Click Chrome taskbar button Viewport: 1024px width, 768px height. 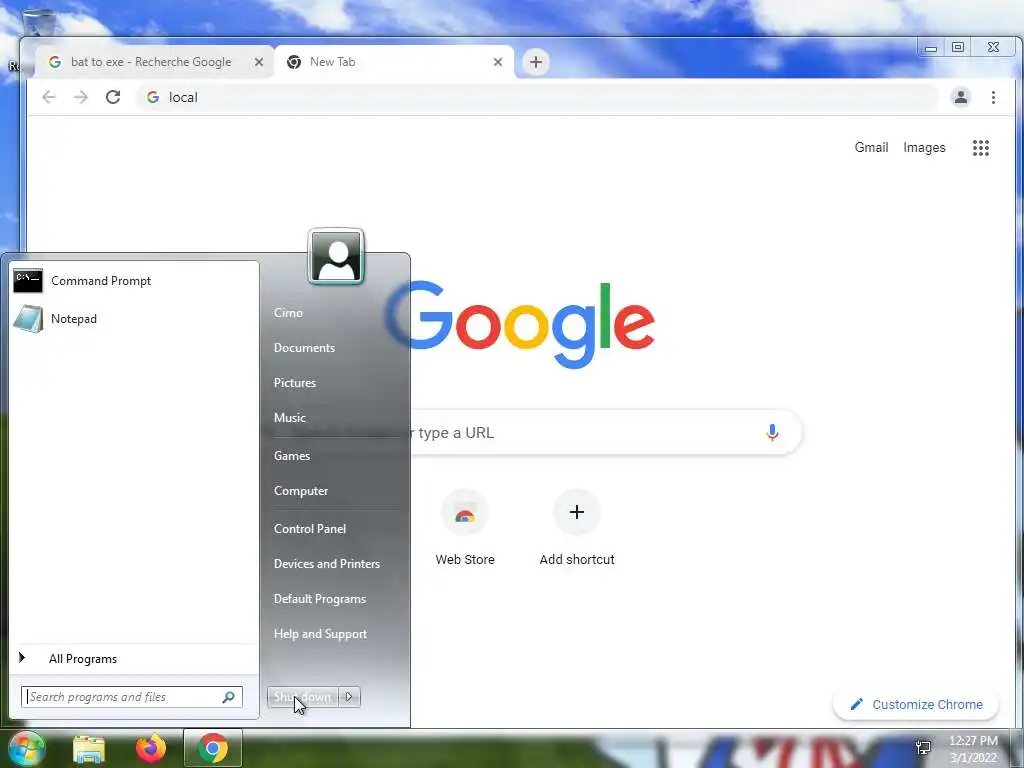click(213, 748)
